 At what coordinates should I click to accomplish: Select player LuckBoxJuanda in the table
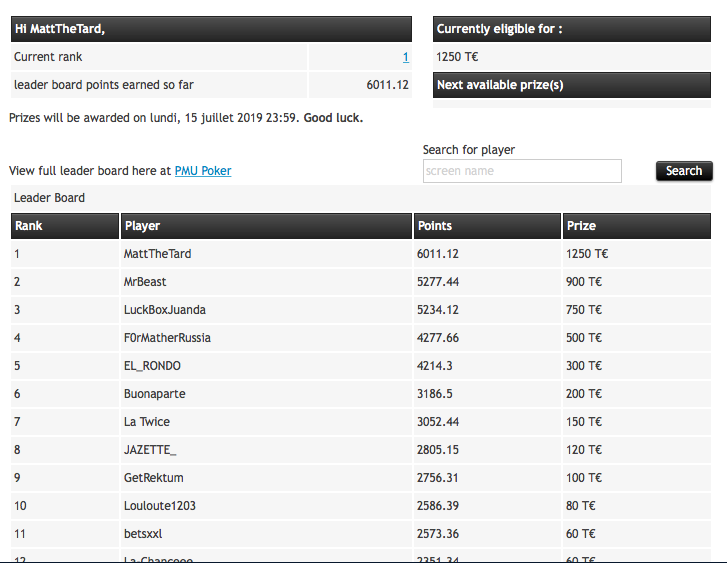click(x=165, y=310)
